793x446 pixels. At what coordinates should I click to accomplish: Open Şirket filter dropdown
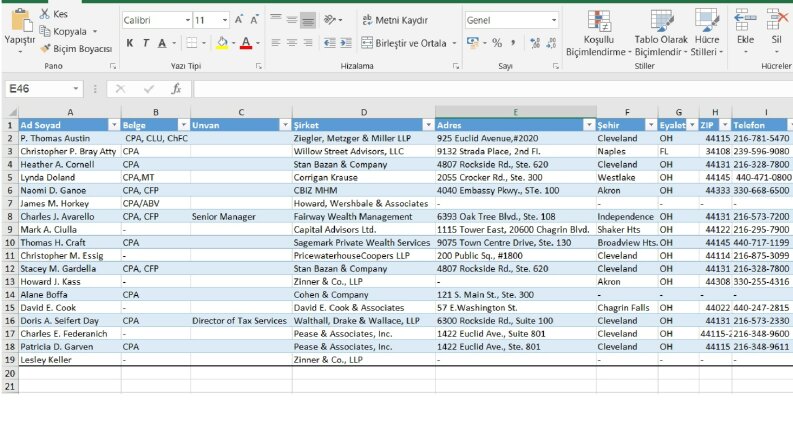[x=428, y=125]
